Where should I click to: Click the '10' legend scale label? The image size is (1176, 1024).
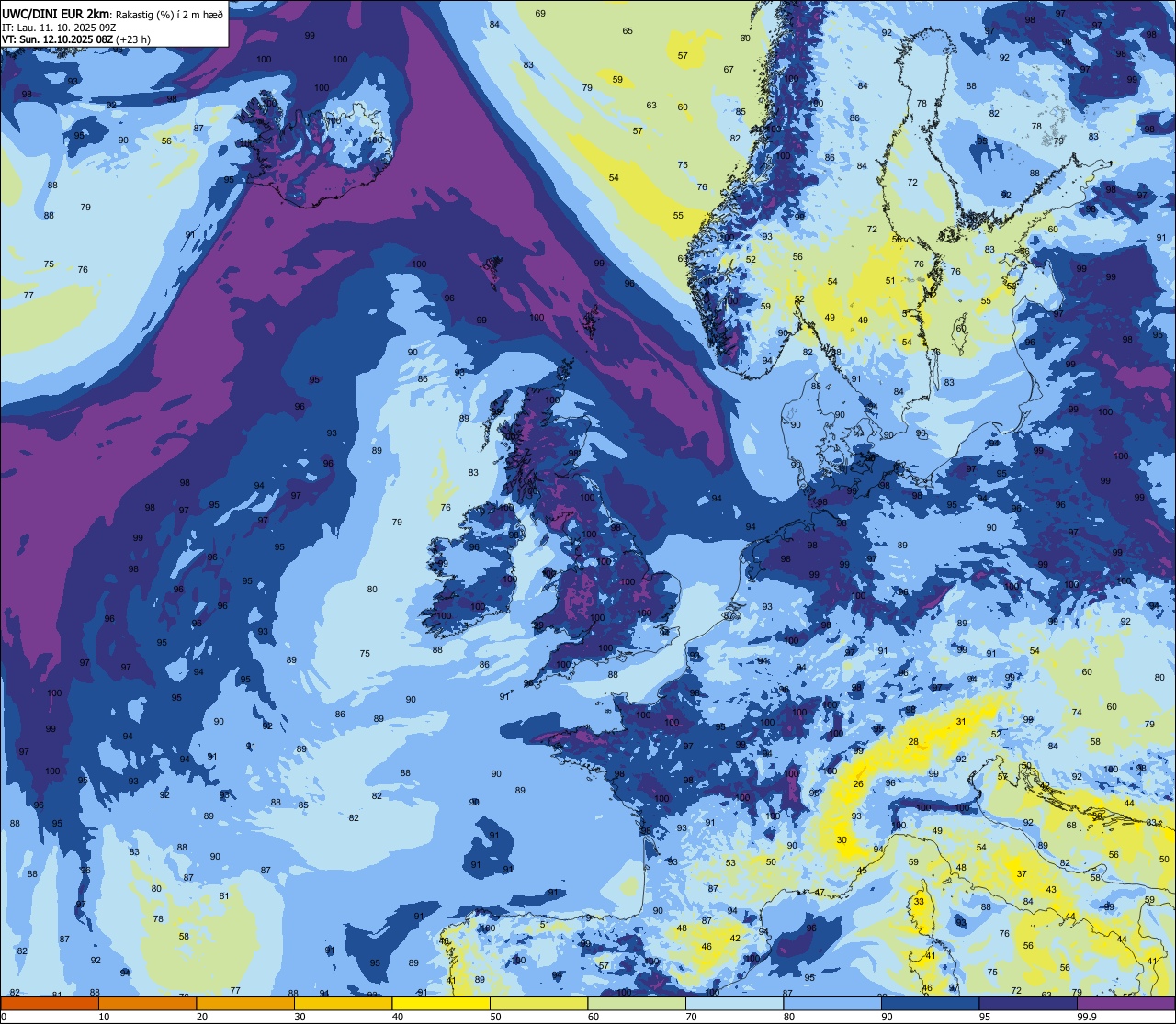[104, 1017]
